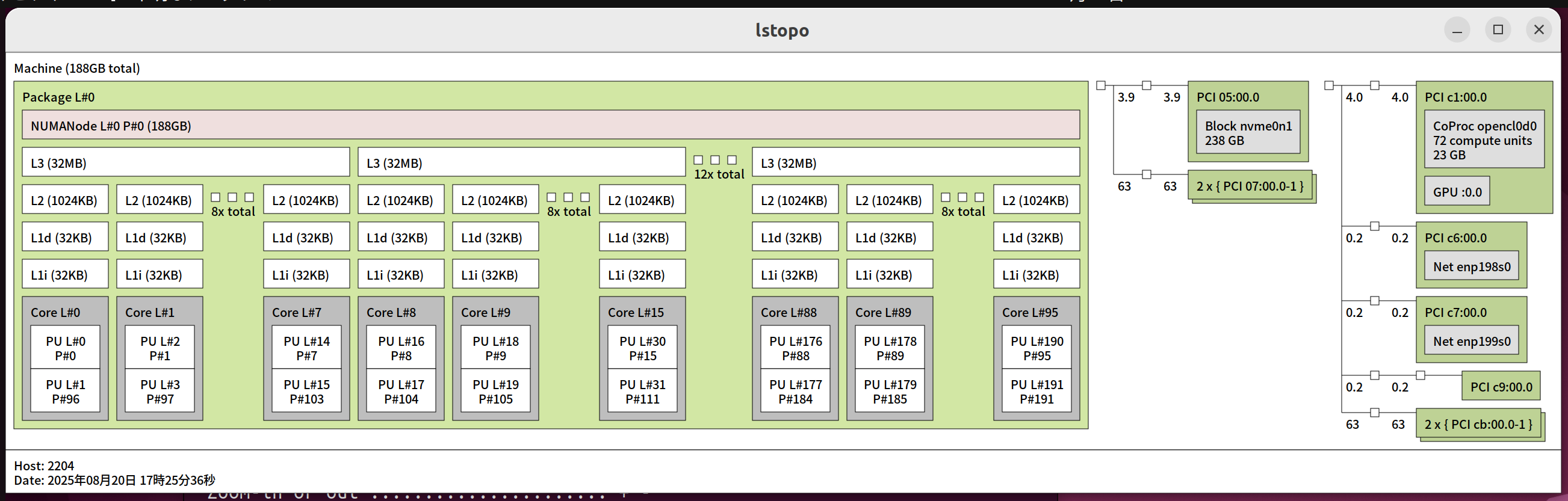Expand the 2 x PCI 07:00.0-1 group

1250,186
